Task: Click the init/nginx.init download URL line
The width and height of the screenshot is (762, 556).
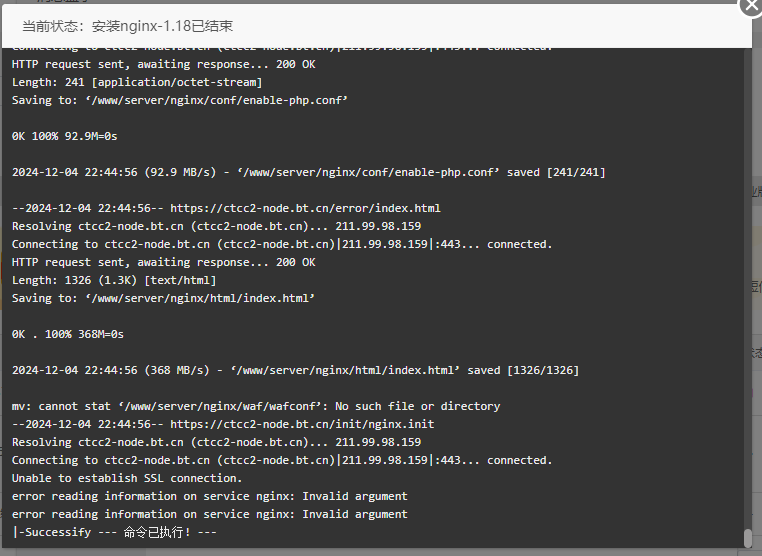Action: 223,424
